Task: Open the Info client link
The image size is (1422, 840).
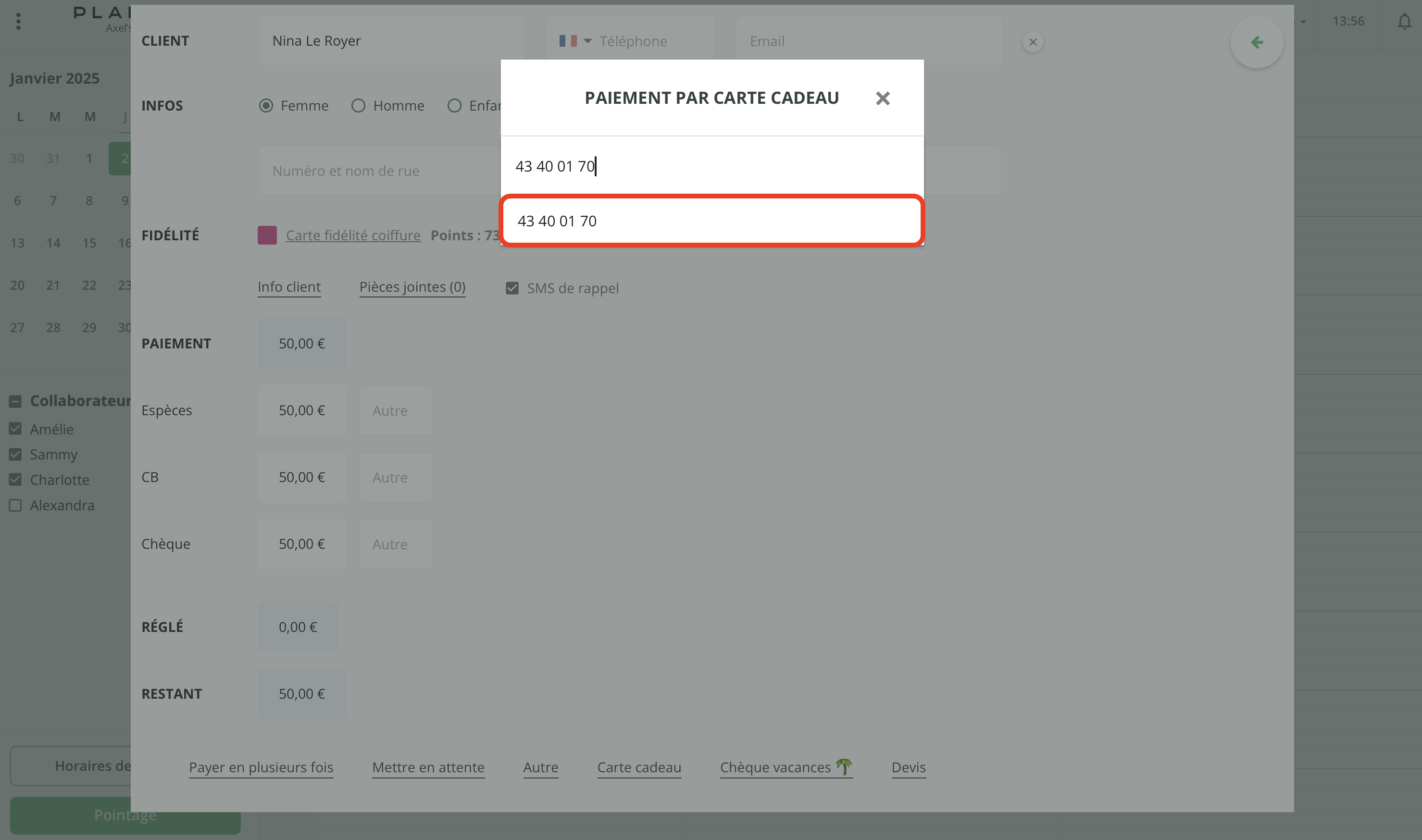Action: click(x=289, y=287)
